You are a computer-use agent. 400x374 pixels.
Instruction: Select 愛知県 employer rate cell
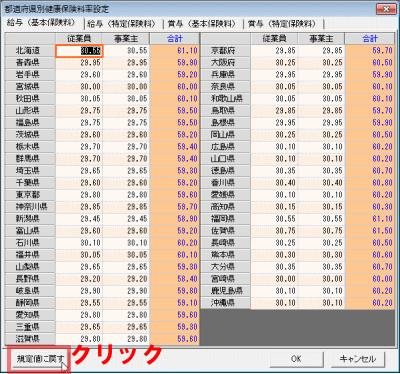(x=126, y=315)
